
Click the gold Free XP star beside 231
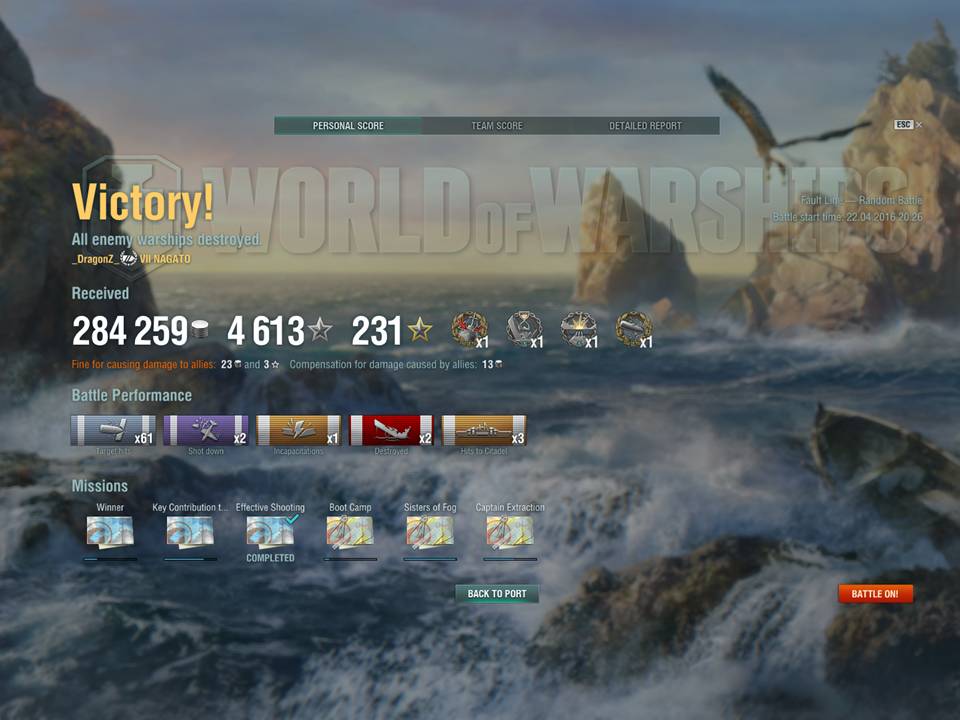point(420,329)
